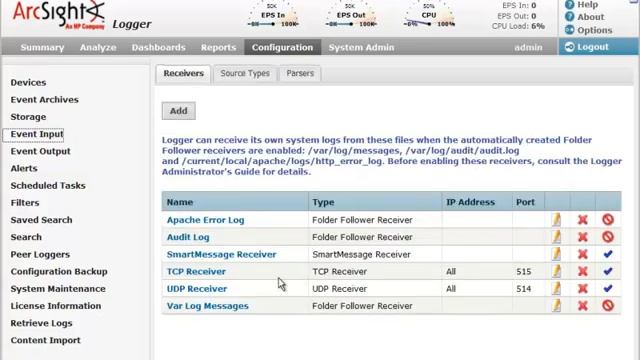Edit the Audit Log receiver

556,237
